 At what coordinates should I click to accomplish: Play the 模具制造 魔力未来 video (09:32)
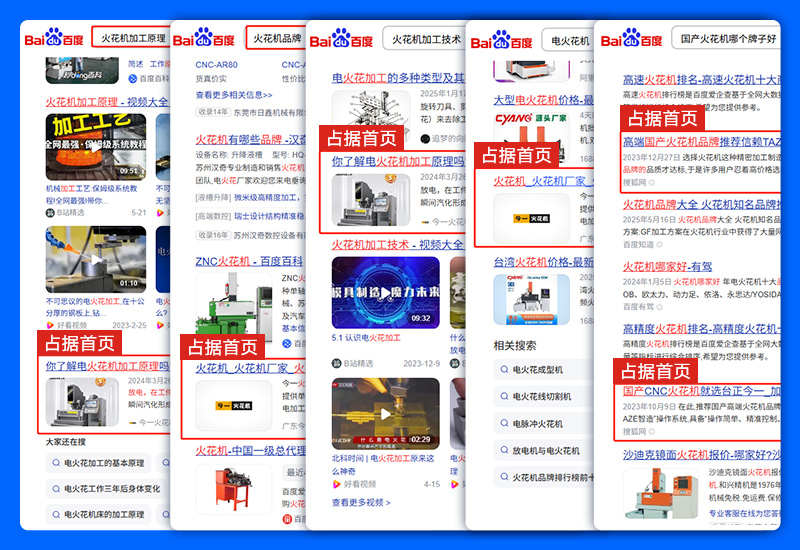tap(386, 292)
